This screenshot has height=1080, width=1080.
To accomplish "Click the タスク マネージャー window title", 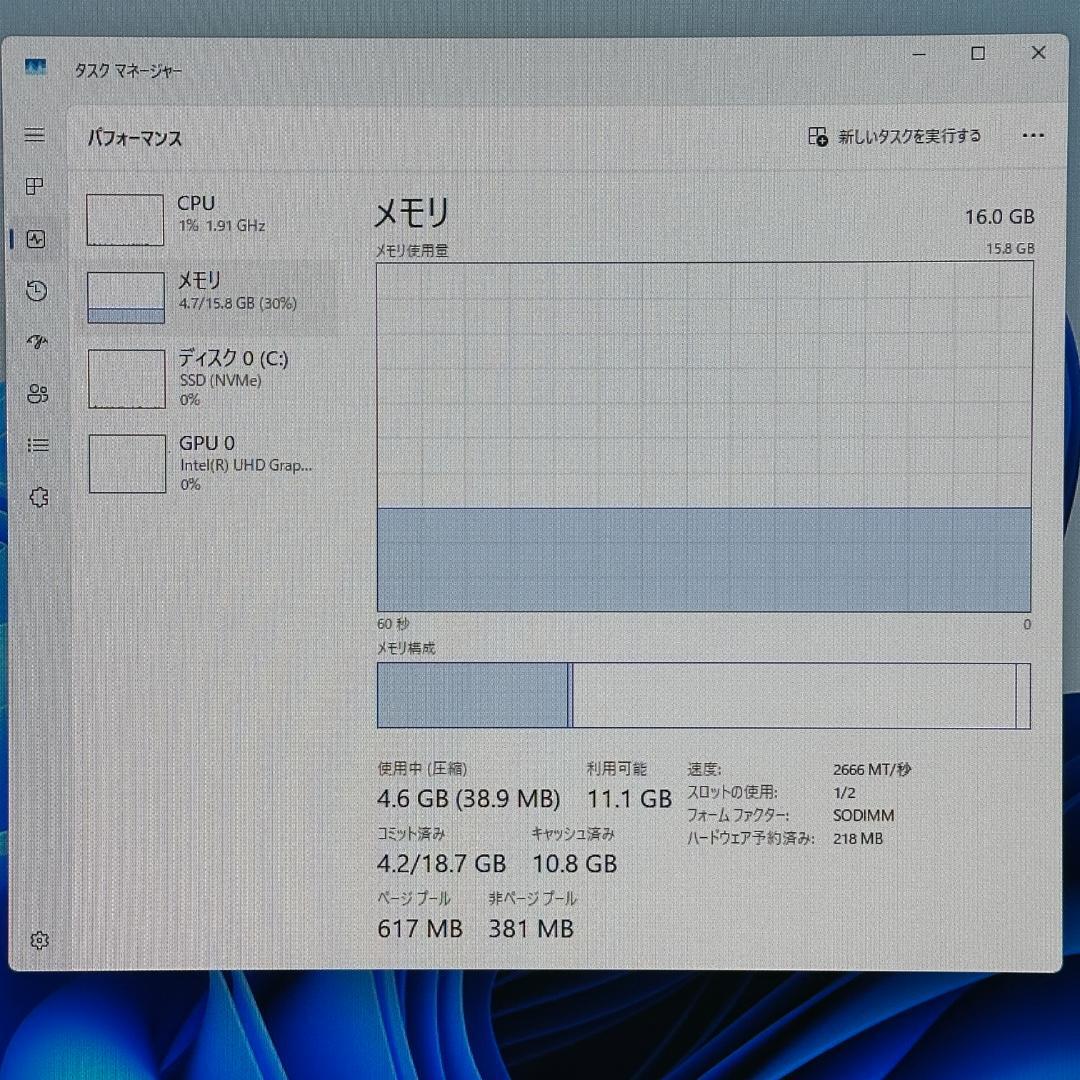I will pyautogui.click(x=128, y=70).
